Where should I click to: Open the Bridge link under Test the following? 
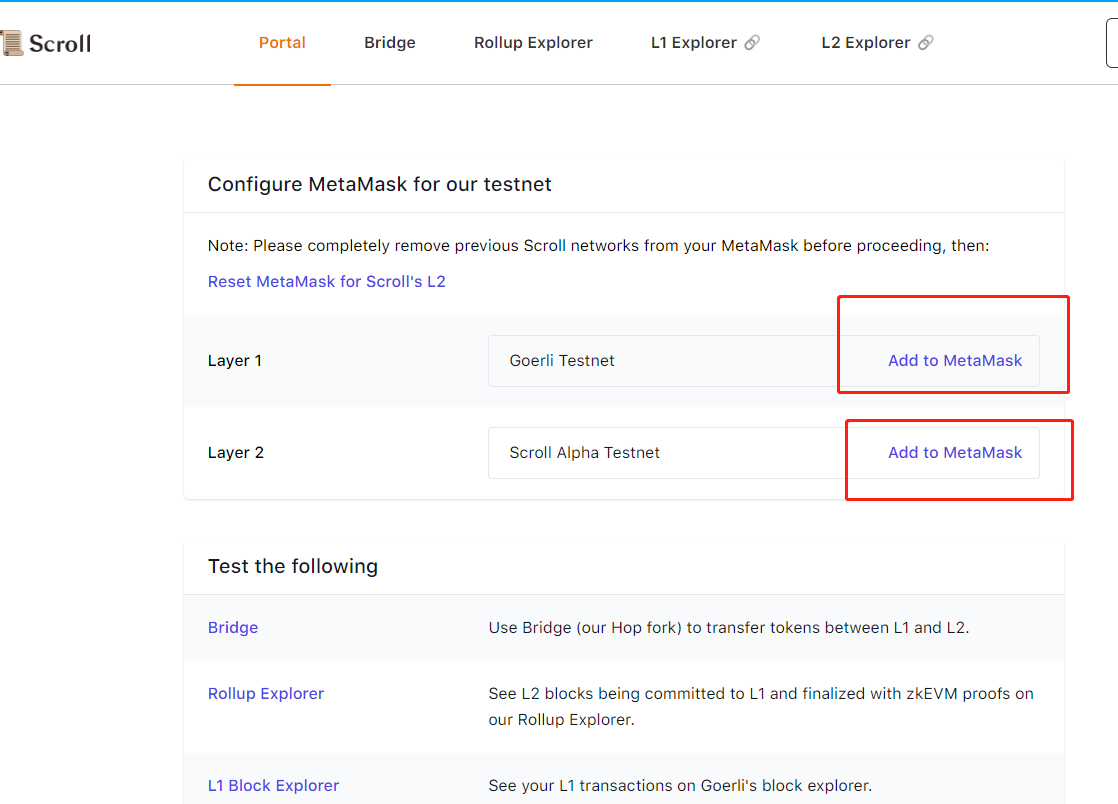(x=232, y=628)
